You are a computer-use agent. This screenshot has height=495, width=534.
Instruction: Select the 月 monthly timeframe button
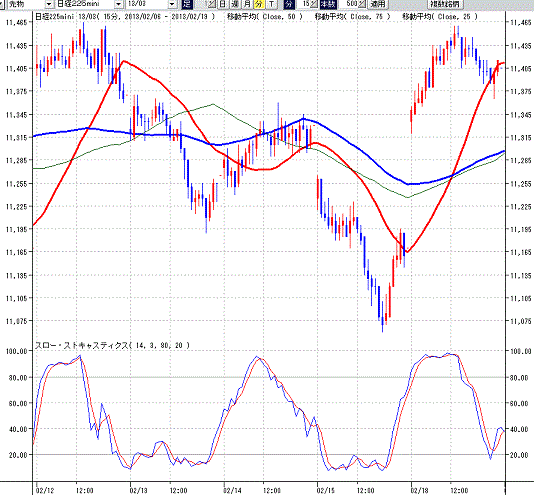(247, 4)
